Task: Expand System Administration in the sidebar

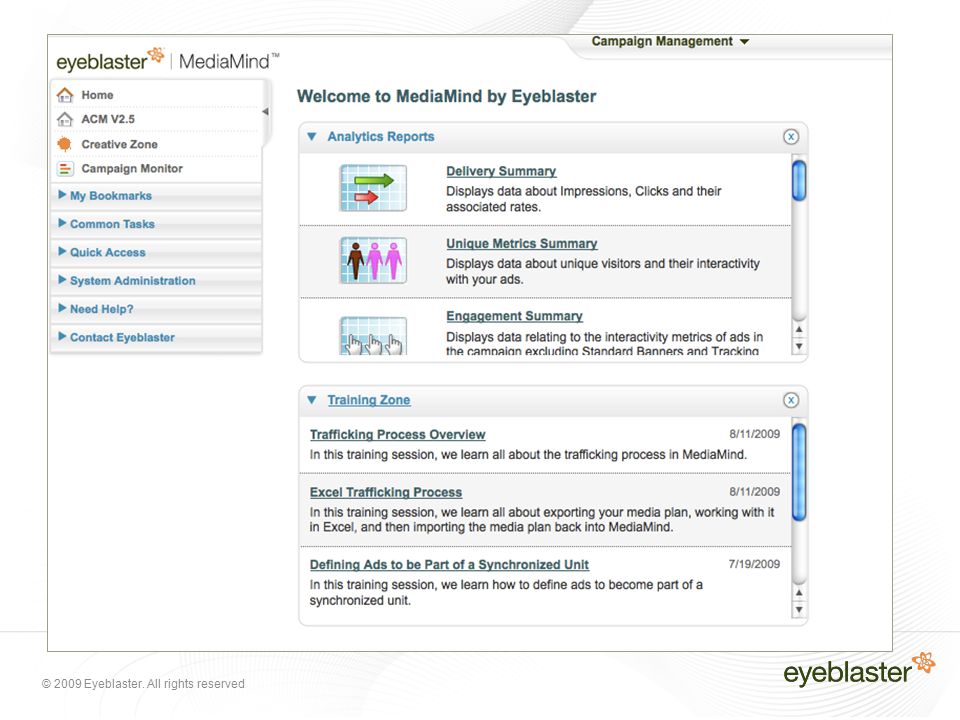Action: point(156,280)
